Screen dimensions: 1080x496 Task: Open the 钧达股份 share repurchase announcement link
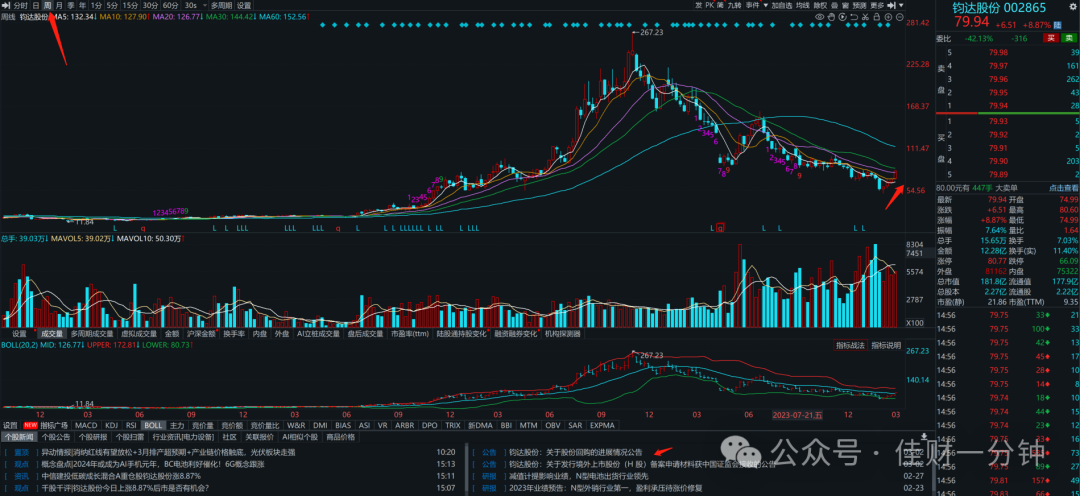[575, 453]
